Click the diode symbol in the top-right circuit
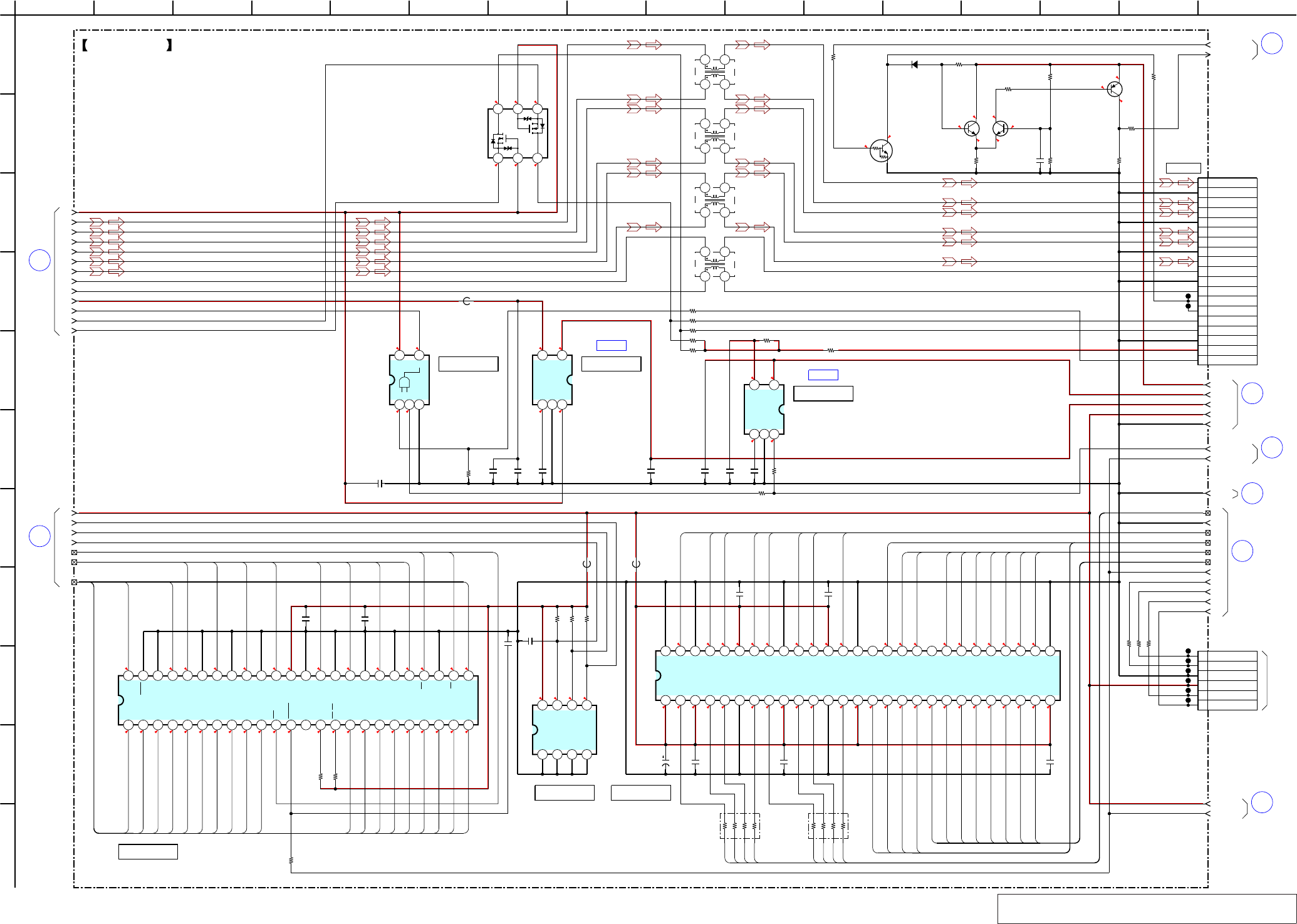Image resolution: width=1297 pixels, height=924 pixels. pyautogui.click(x=915, y=65)
